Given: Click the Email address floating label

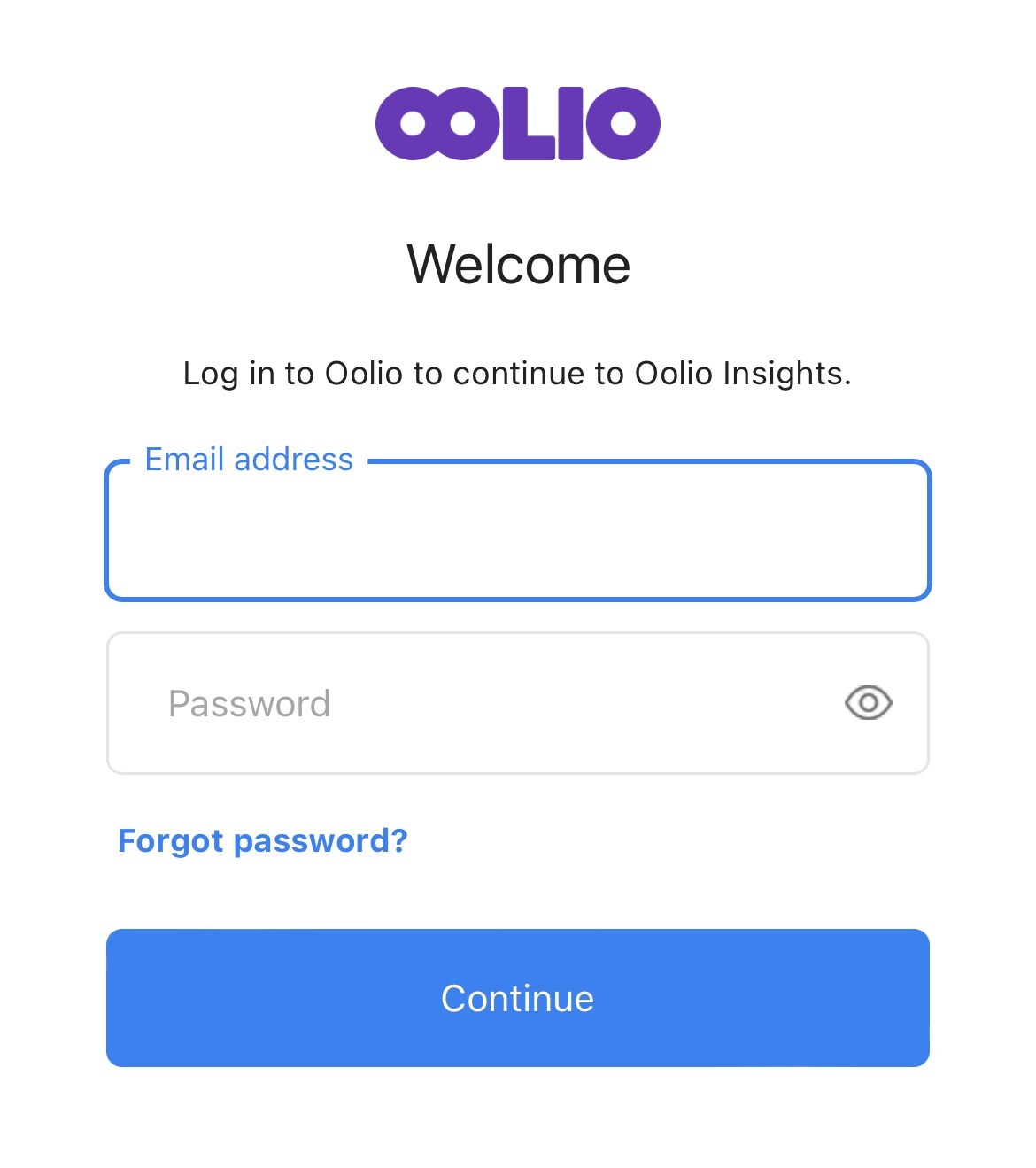Looking at the screenshot, I should pyautogui.click(x=249, y=460).
